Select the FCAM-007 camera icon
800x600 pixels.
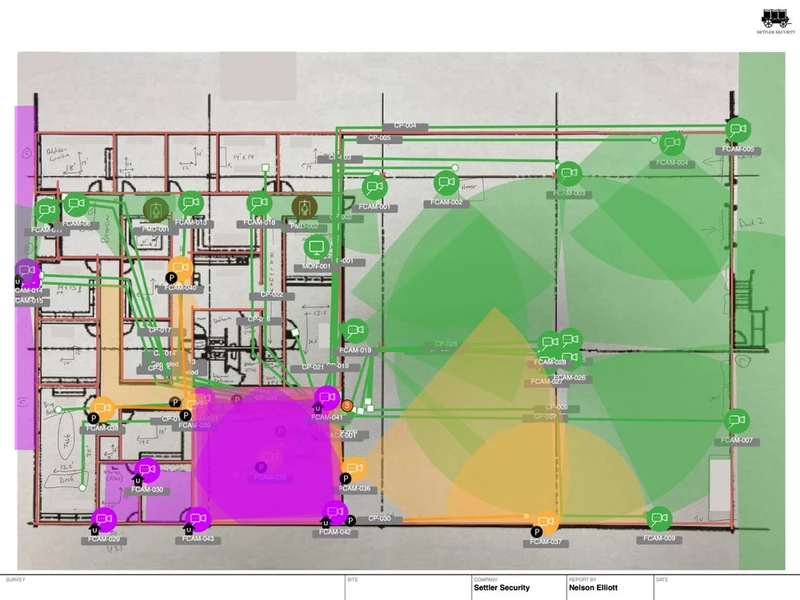pyautogui.click(x=736, y=421)
